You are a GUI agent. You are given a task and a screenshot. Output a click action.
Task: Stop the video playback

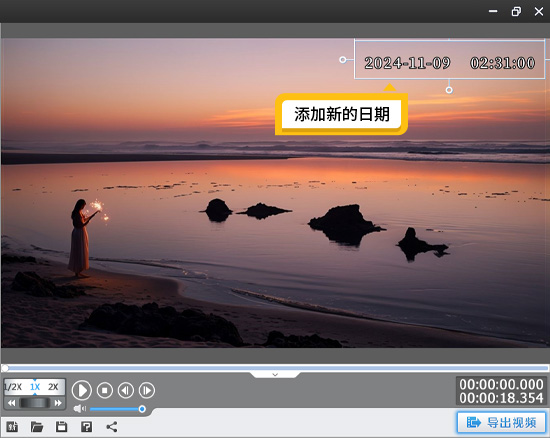[x=105, y=390]
